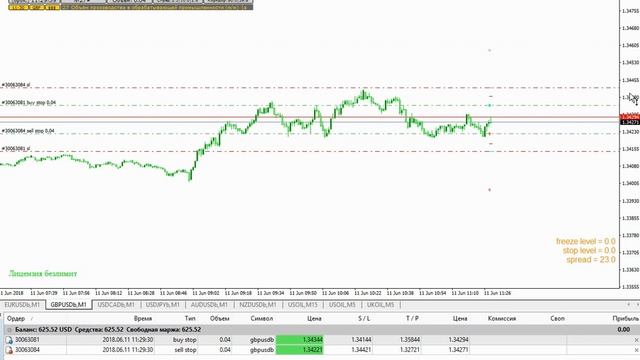The image size is (640, 360).
Task: Sort orders by the S / L column header
Action: (x=364, y=318)
